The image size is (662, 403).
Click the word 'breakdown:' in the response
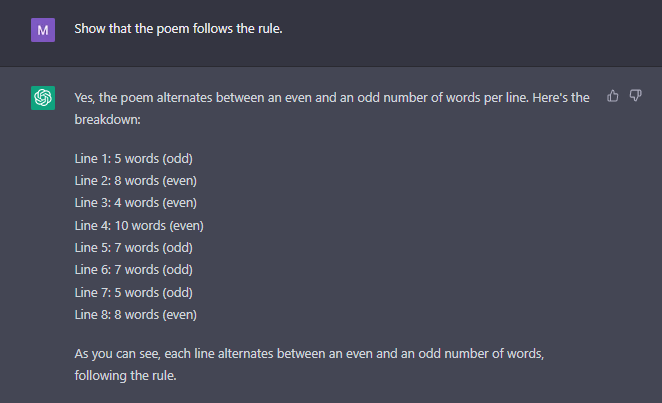pos(108,120)
